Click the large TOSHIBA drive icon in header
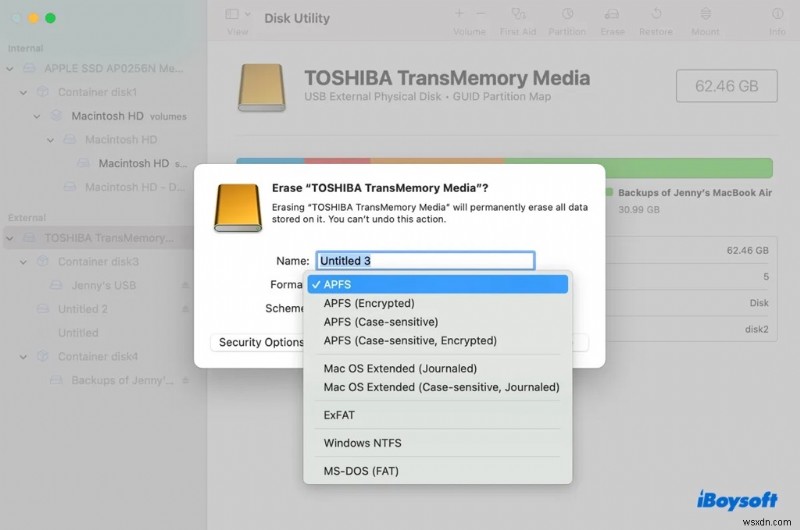 tap(262, 87)
